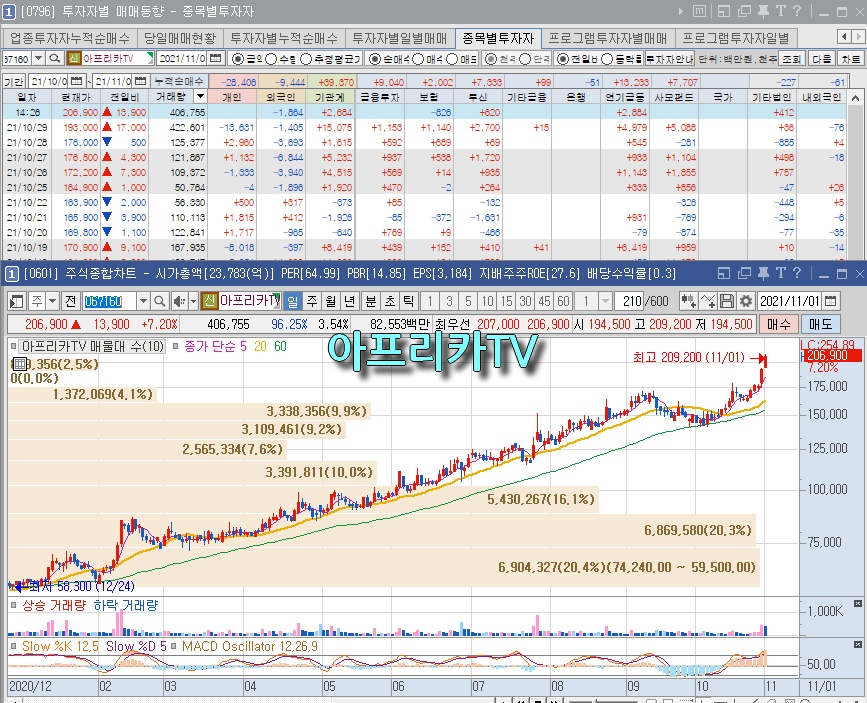This screenshot has height=703, width=867.
Task: Switch to 업종투자자누적순매수 tab
Action: coord(70,38)
